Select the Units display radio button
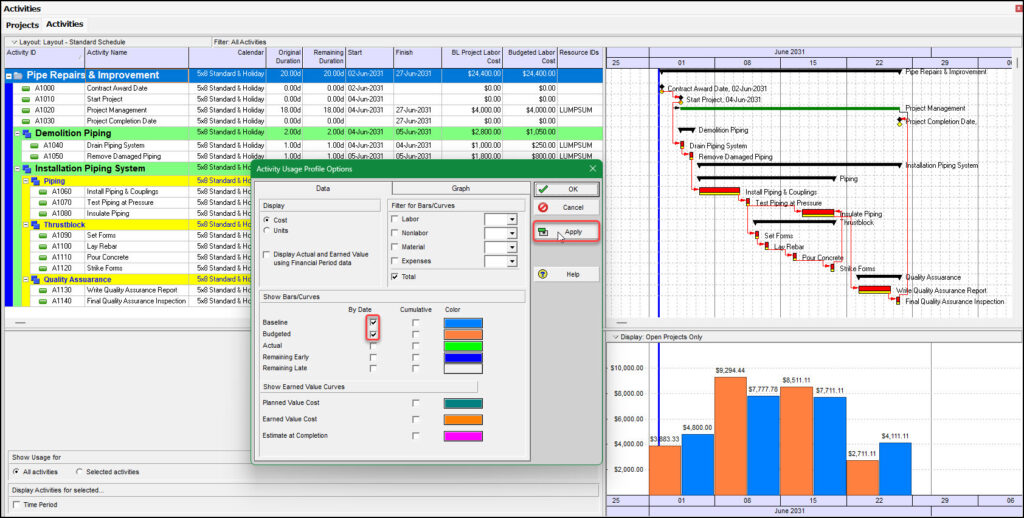Viewport: 1024px width, 518px height. coord(266,231)
